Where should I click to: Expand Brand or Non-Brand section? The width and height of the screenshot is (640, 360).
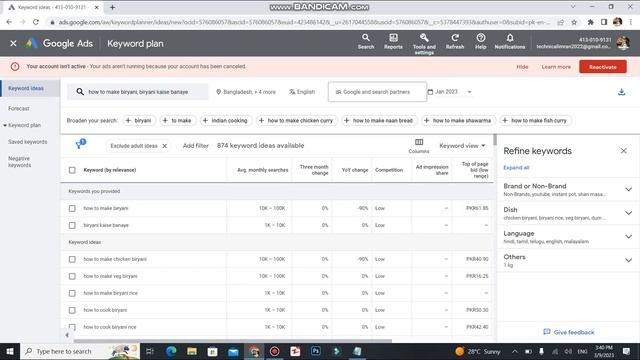pyautogui.click(x=628, y=189)
